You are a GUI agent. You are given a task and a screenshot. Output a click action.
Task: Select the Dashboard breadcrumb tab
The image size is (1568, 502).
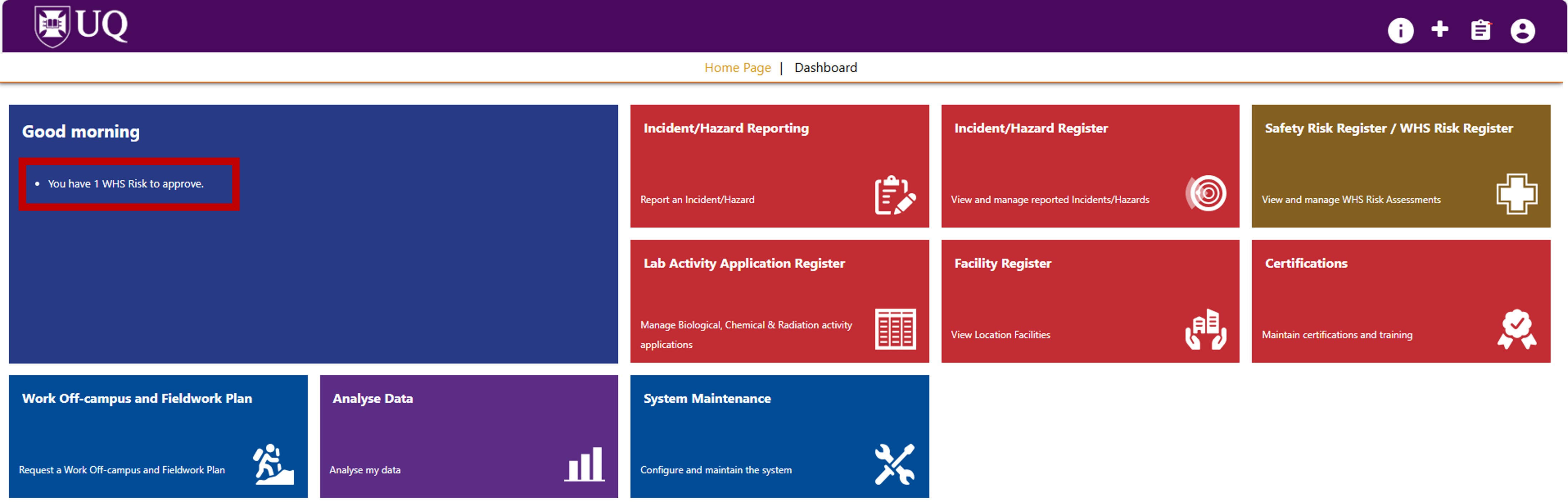[825, 68]
